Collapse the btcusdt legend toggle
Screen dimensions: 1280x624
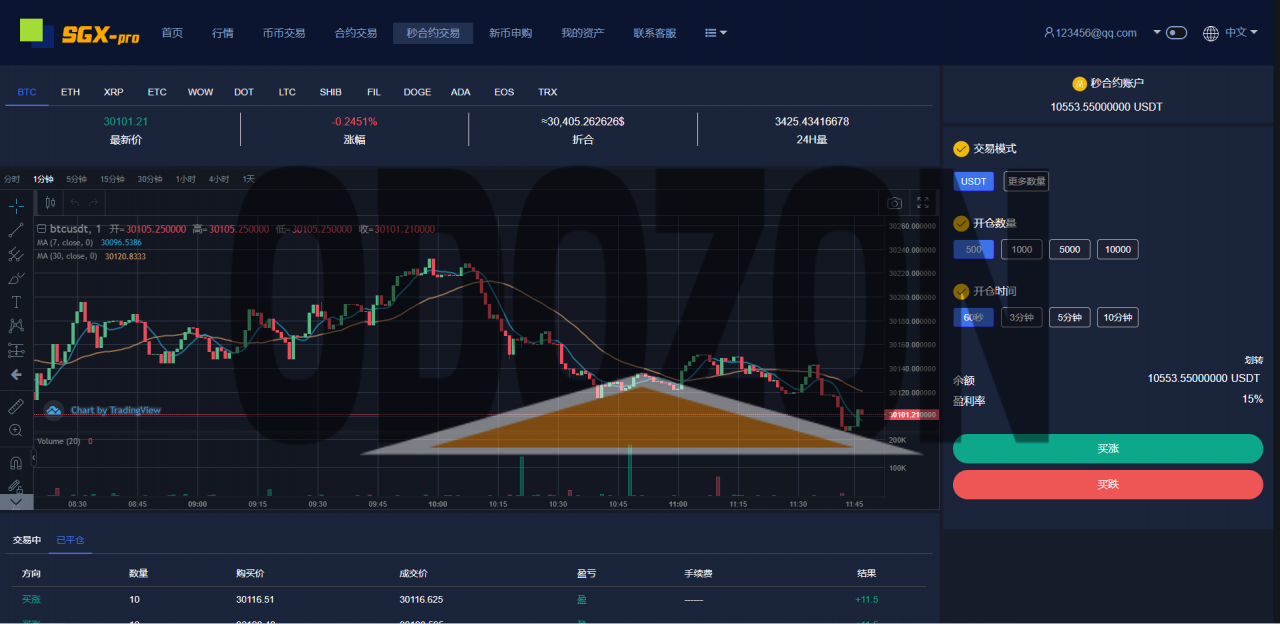pos(41,229)
